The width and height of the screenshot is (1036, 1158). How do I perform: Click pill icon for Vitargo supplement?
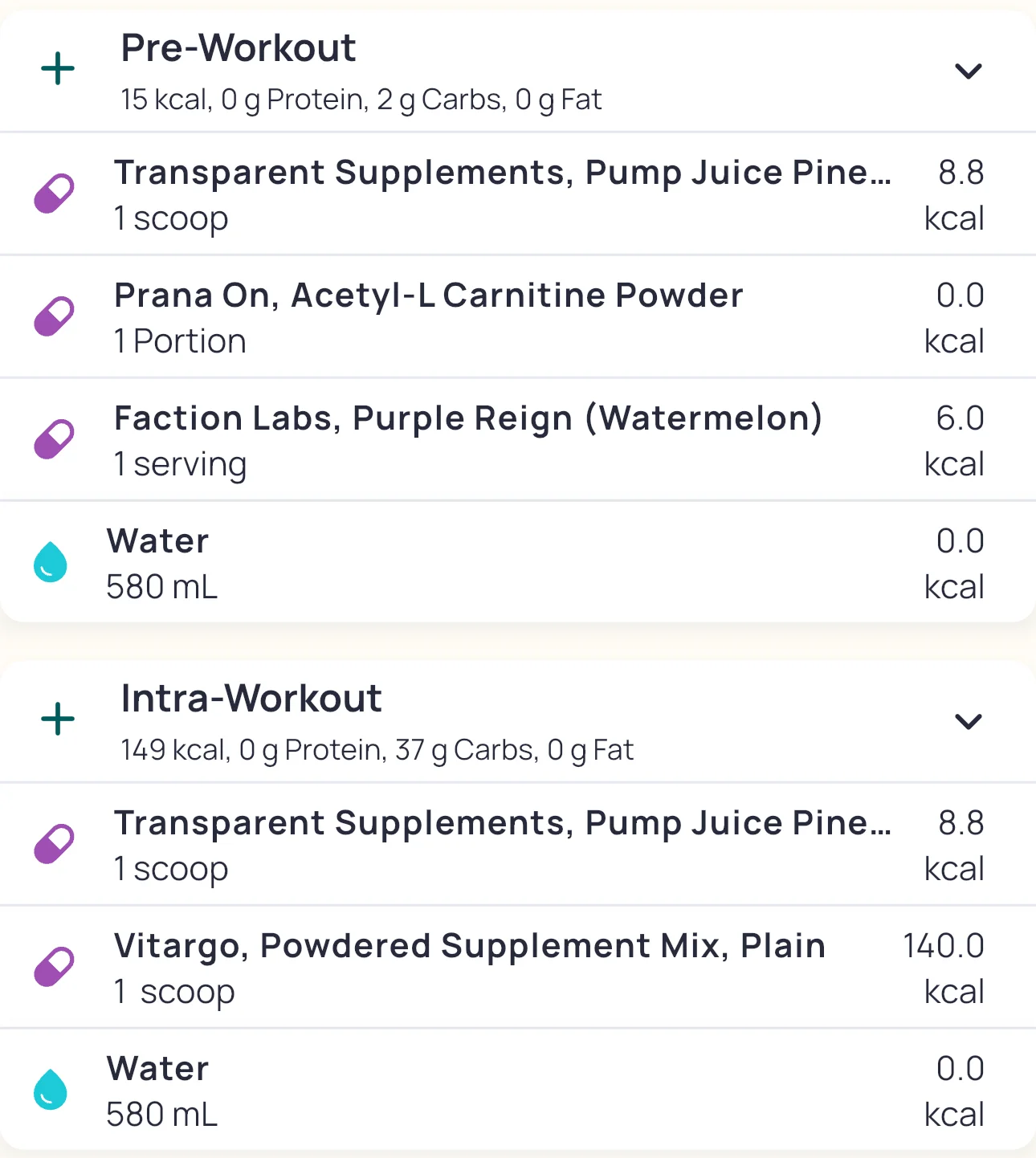(54, 967)
